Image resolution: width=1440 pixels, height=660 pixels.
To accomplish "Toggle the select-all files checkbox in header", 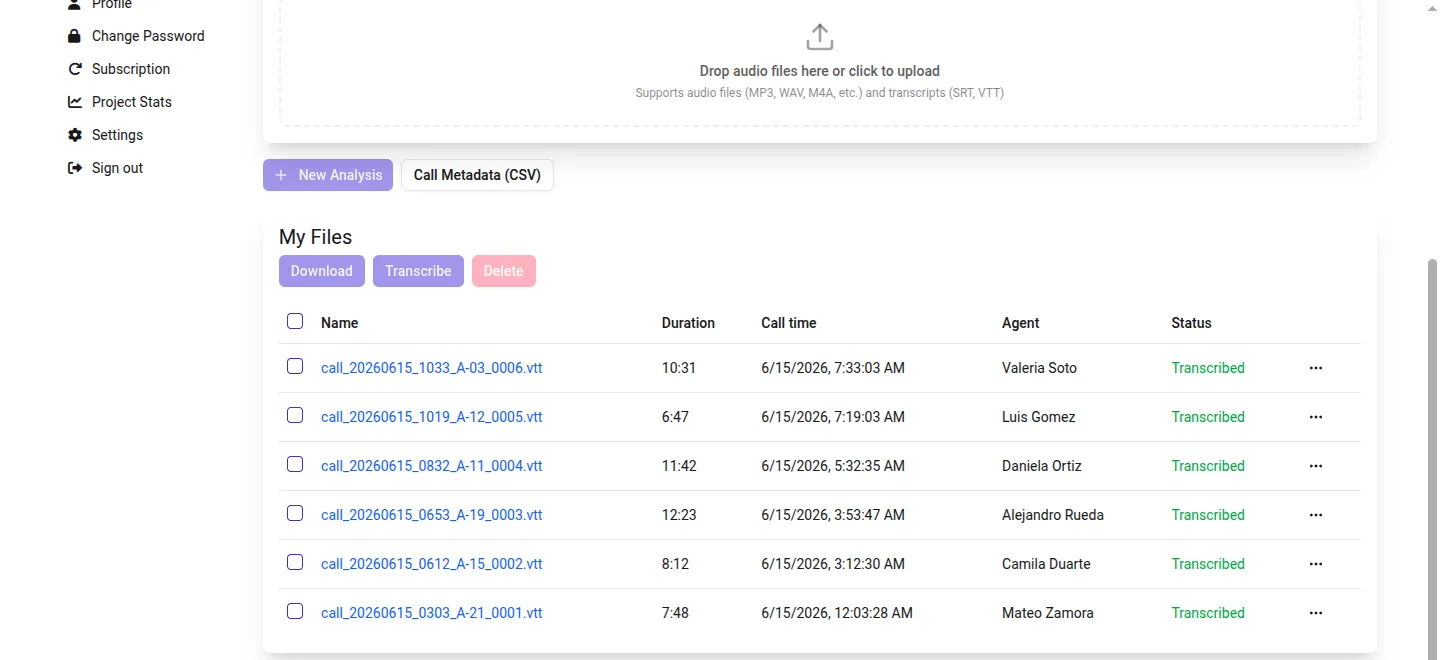I will coord(295,321).
